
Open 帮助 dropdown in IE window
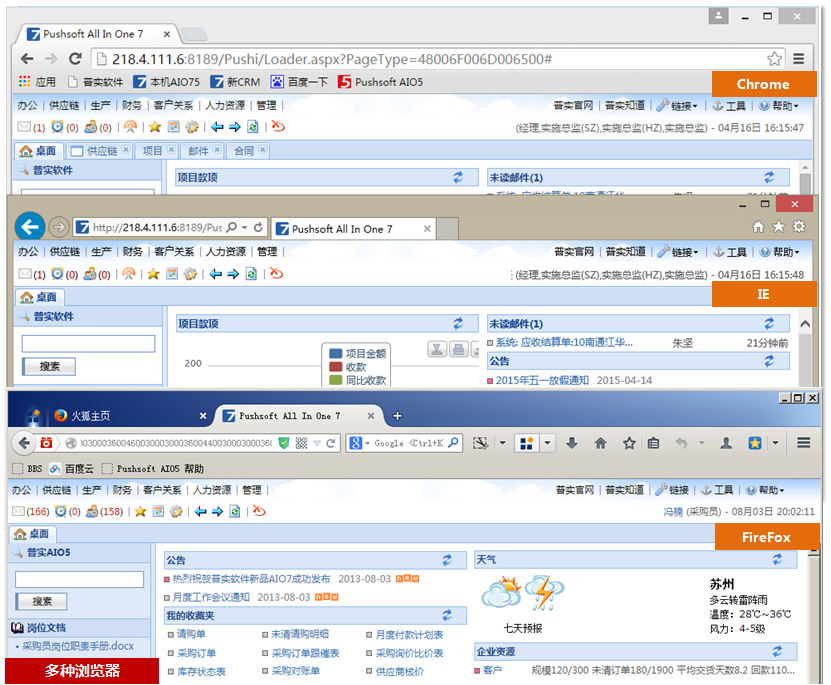point(779,252)
